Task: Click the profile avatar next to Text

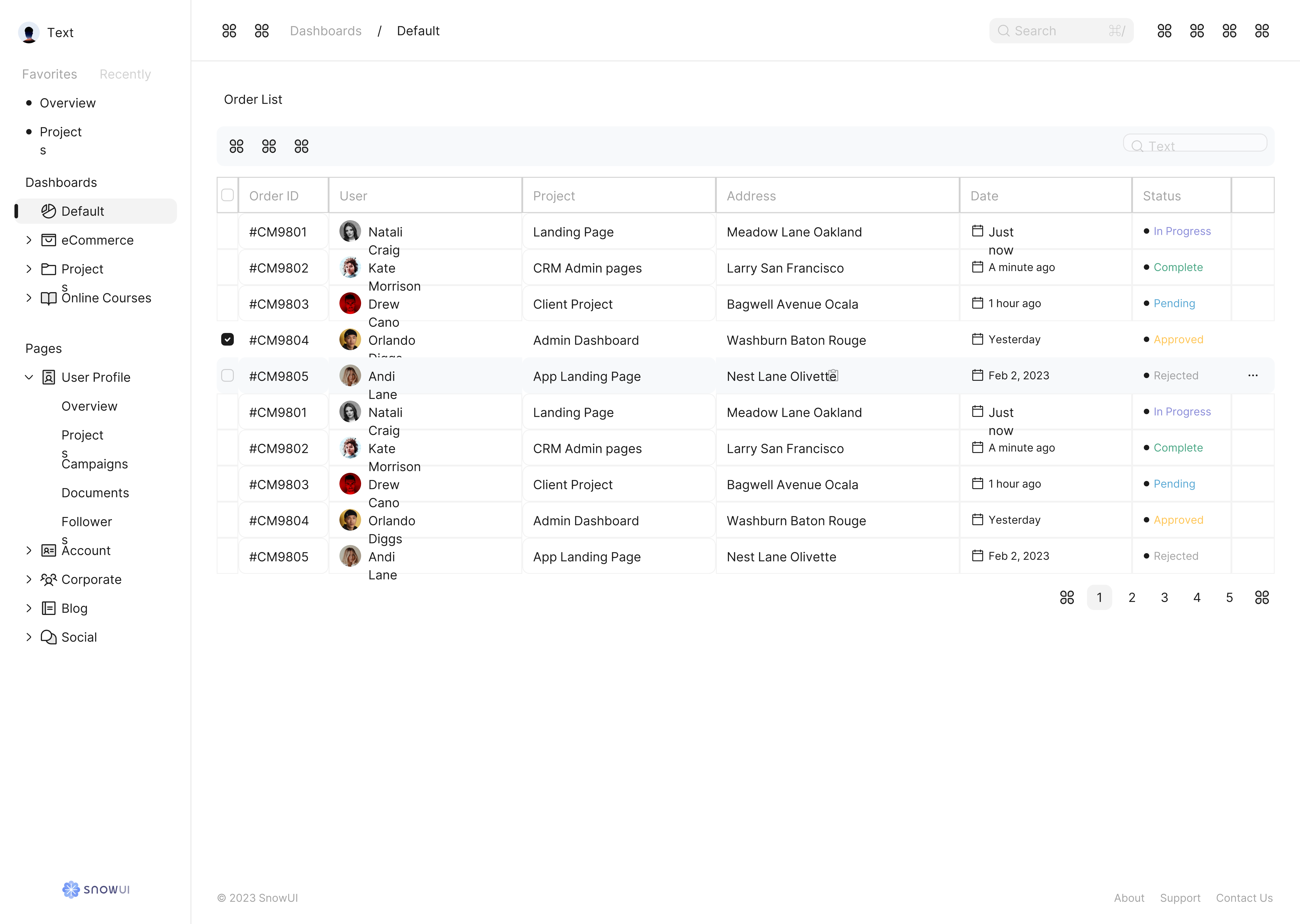Action: (x=29, y=32)
